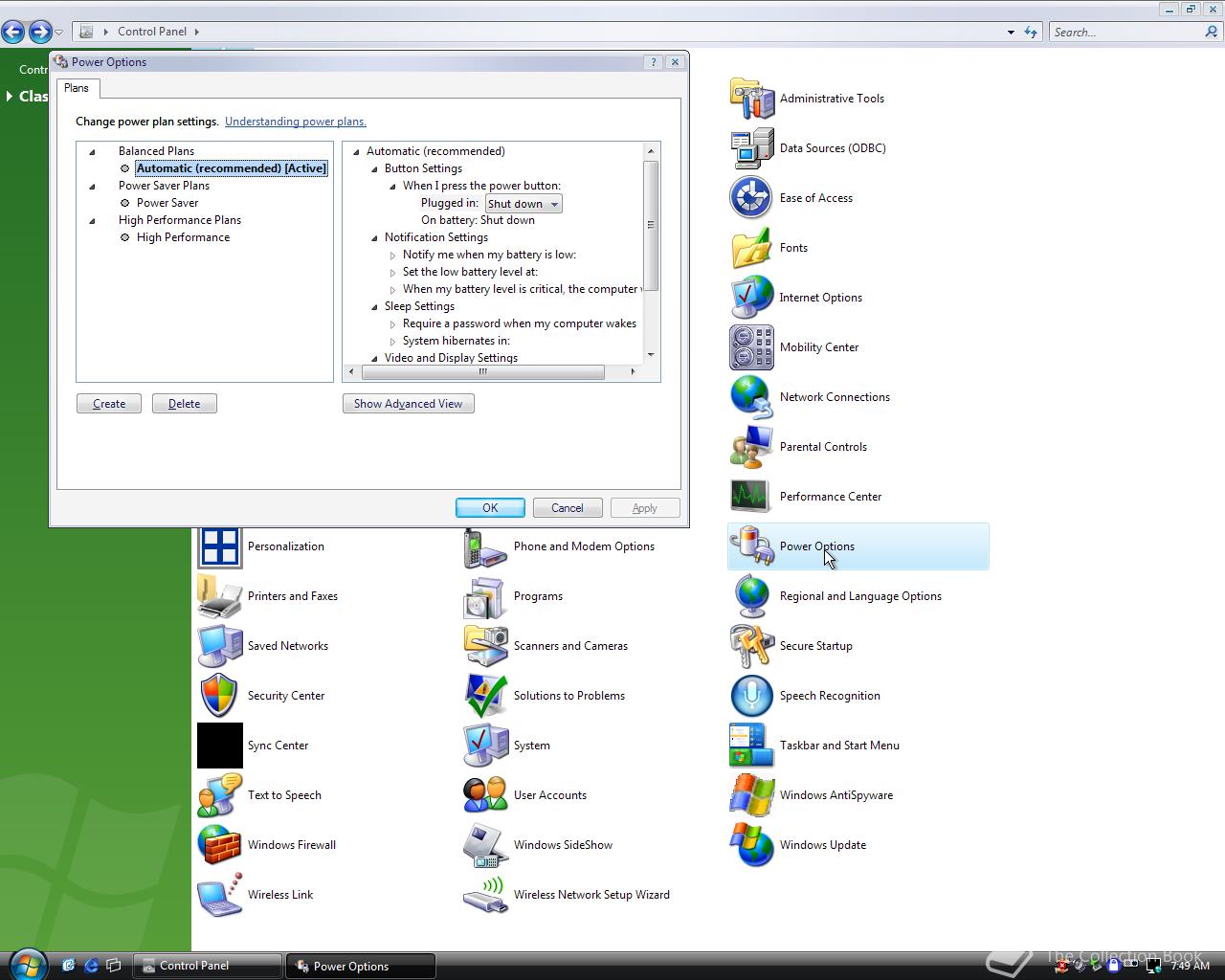Viewport: 1225px width, 980px height.
Task: Click the taskbar clock showing 7:49 AM
Action: (1190, 966)
